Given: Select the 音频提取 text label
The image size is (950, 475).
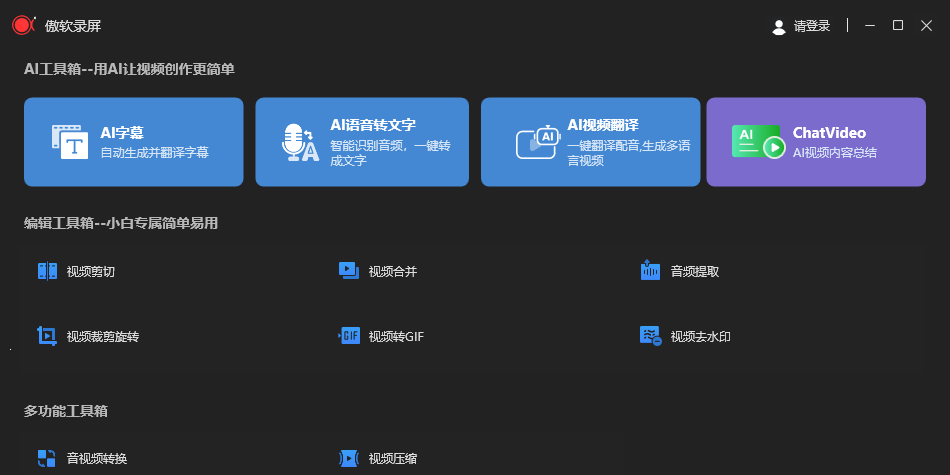Looking at the screenshot, I should (x=695, y=272).
